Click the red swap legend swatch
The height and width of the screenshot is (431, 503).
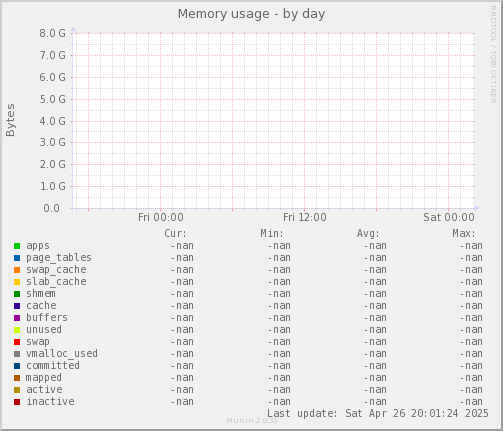click(17, 342)
